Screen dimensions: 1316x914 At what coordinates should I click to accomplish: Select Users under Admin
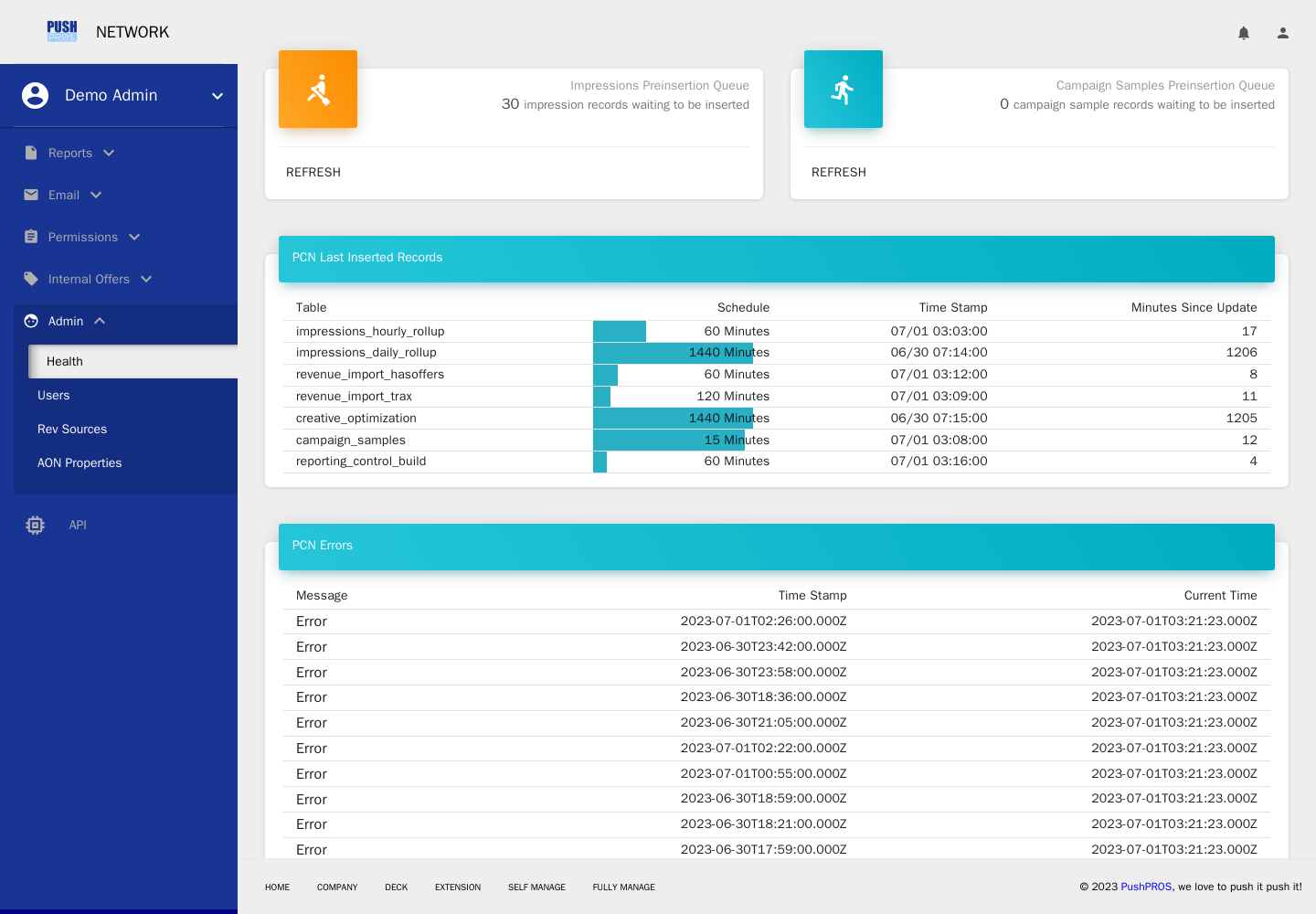53,395
